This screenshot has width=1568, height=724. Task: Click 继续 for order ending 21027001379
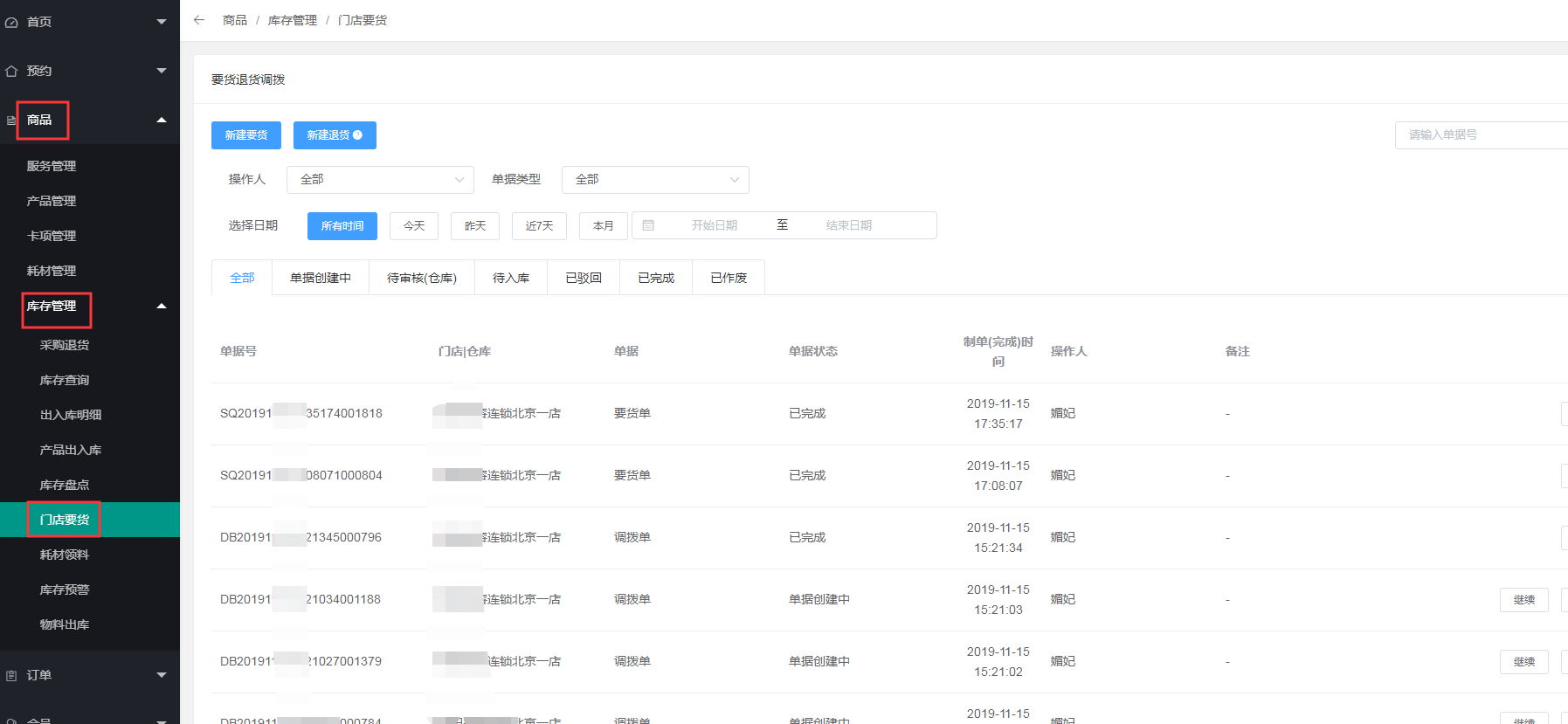coord(1524,662)
